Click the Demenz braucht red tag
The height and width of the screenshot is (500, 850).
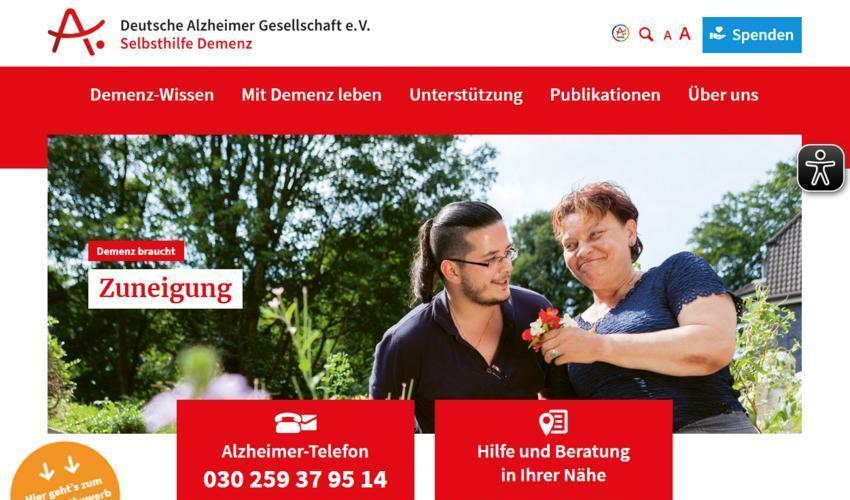[136, 251]
